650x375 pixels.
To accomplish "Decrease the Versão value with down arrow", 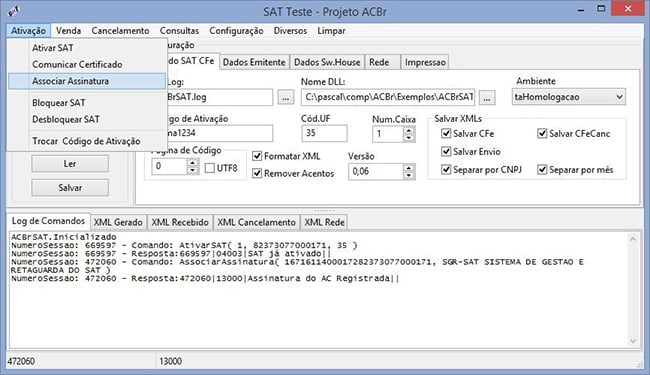I will click(409, 175).
